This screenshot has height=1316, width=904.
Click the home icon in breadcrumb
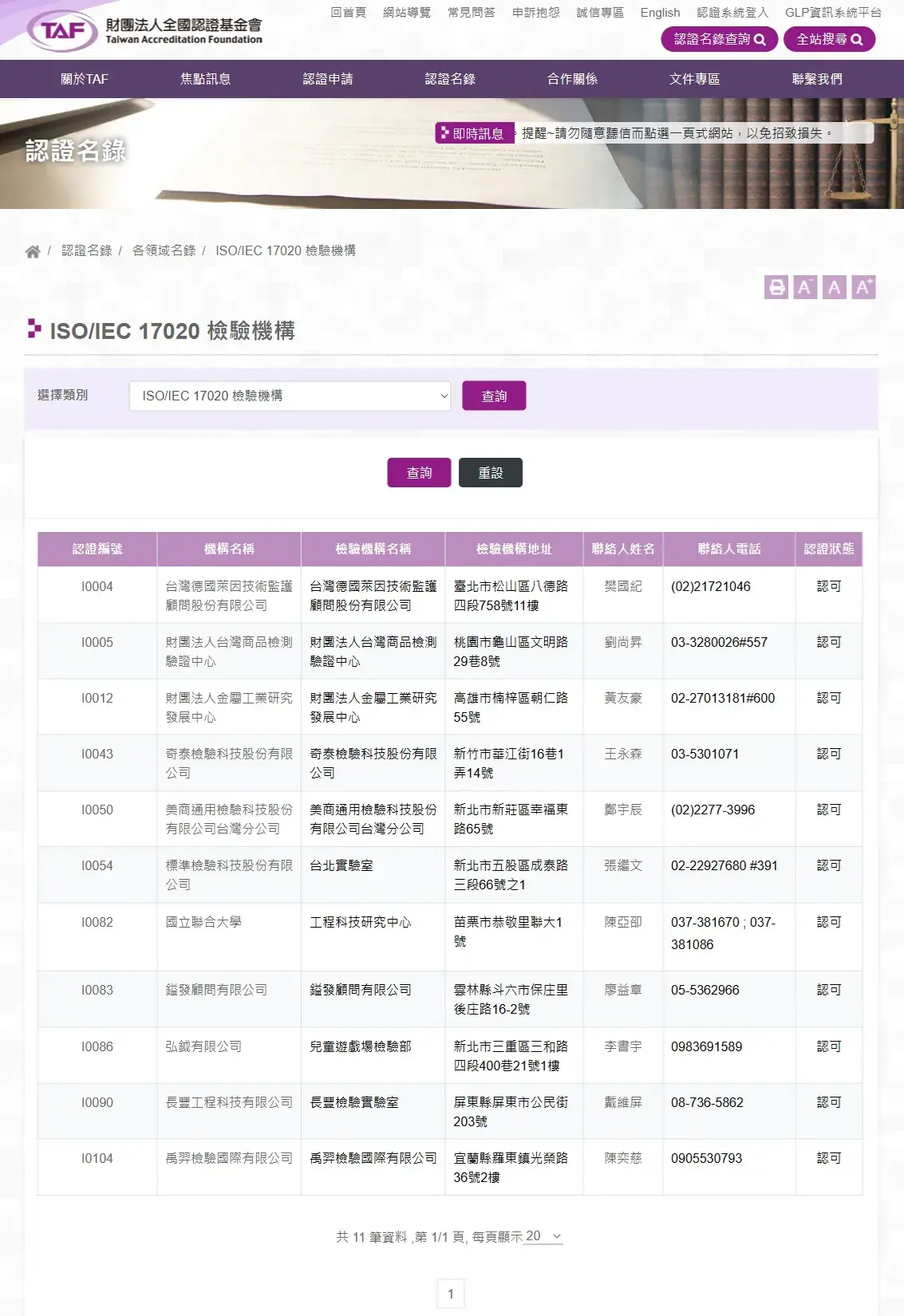point(33,251)
